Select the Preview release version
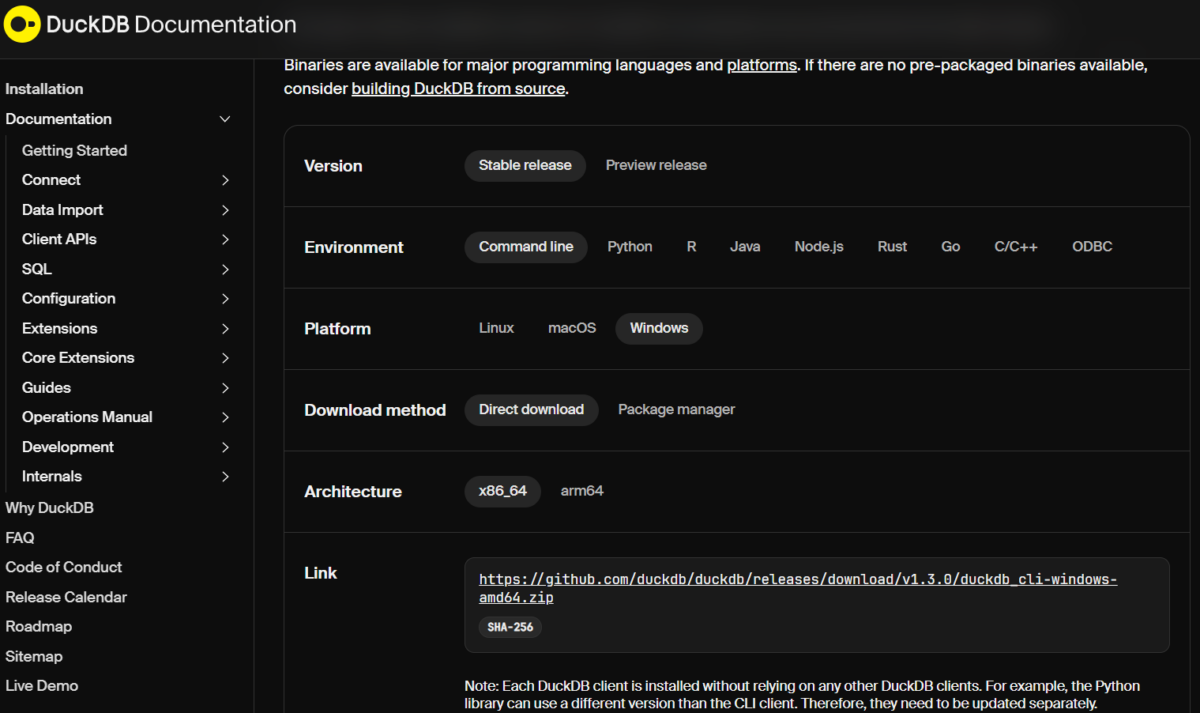The height and width of the screenshot is (713, 1200). [656, 165]
